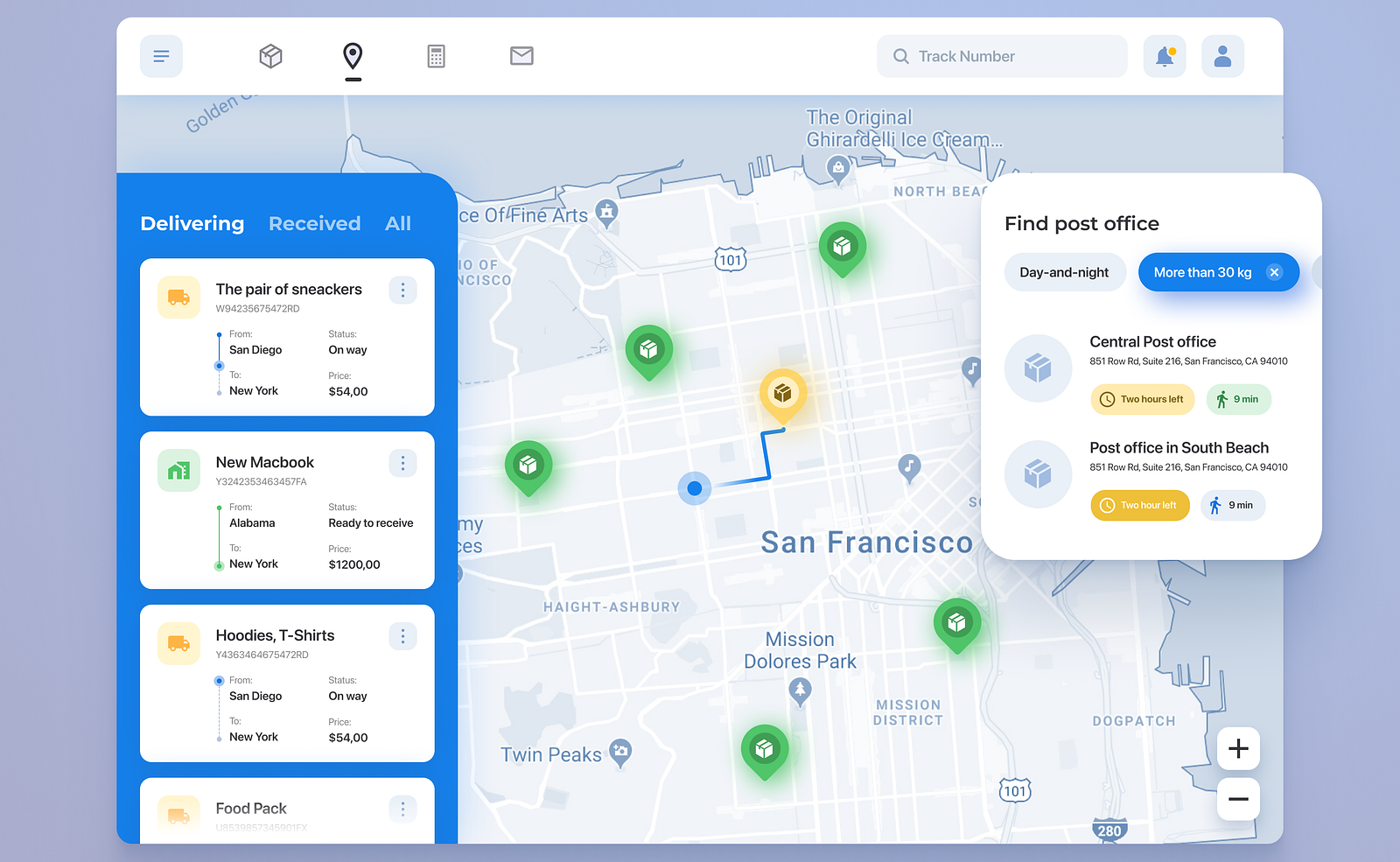Viewport: 1400px width, 862px height.
Task: Toggle the More than 30 kg filter
Action: click(x=1202, y=272)
